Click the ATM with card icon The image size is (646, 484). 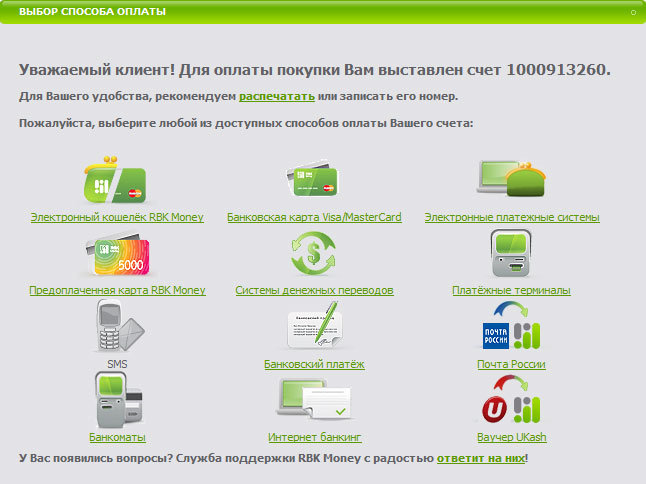click(x=119, y=400)
